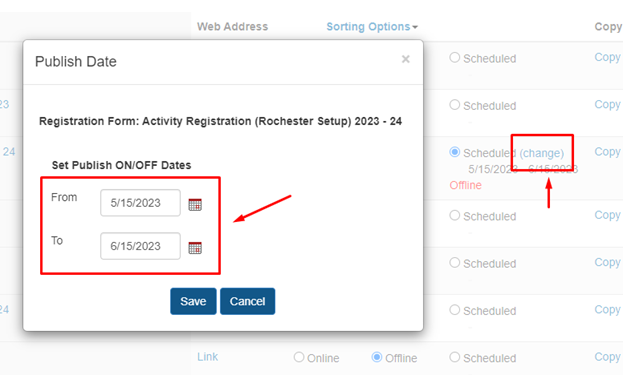
Task: Open the Link in the Web Address column
Action: [207, 357]
